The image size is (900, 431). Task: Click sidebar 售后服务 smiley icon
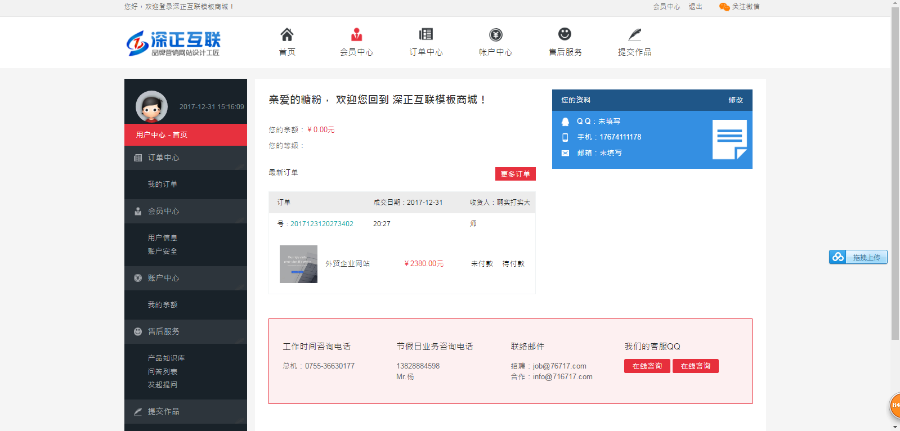coord(138,331)
